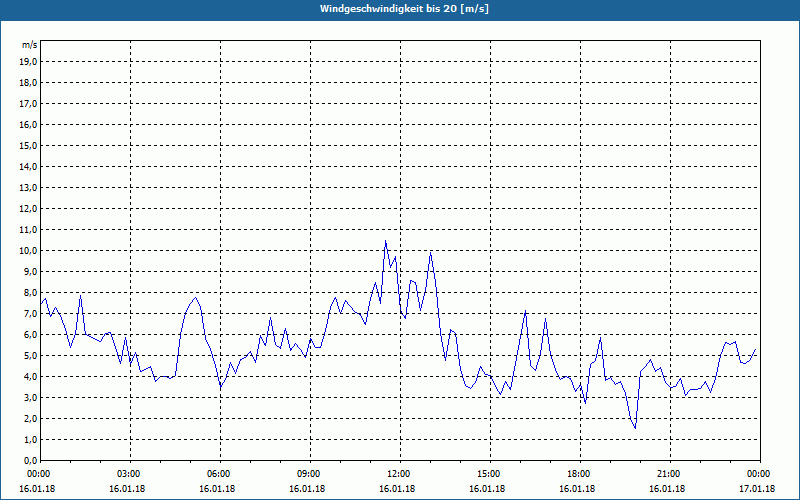Pick the 15,0 y-axis label
The width and height of the screenshot is (800, 500).
click(x=29, y=145)
